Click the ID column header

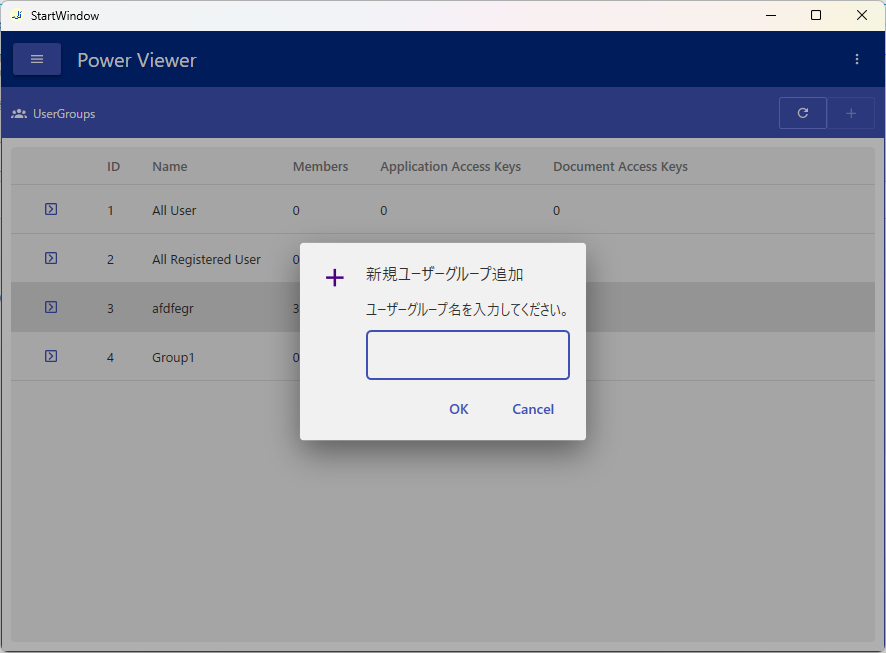click(114, 167)
